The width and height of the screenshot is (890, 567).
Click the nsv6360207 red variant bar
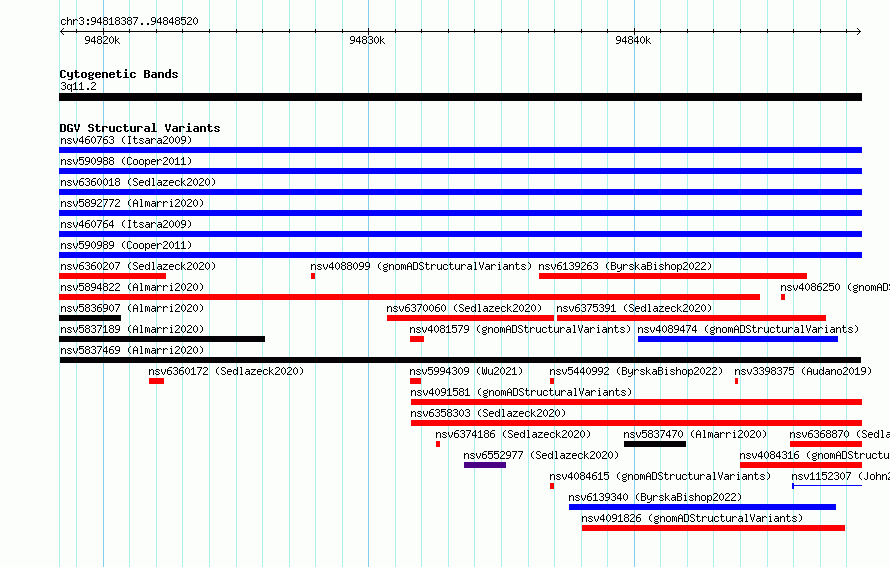(x=112, y=276)
